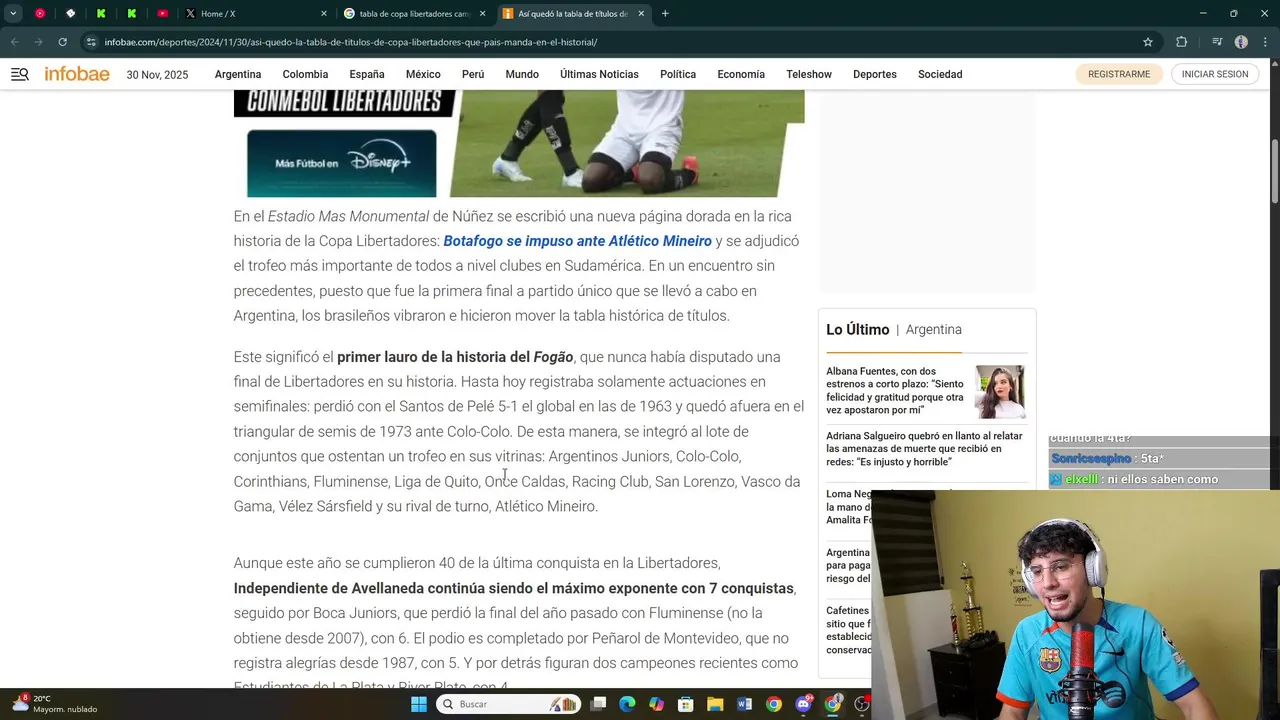Viewport: 1280px width, 720px height.
Task: Close the 'Así quedó la tabla de títulos' tab
Action: point(641,14)
